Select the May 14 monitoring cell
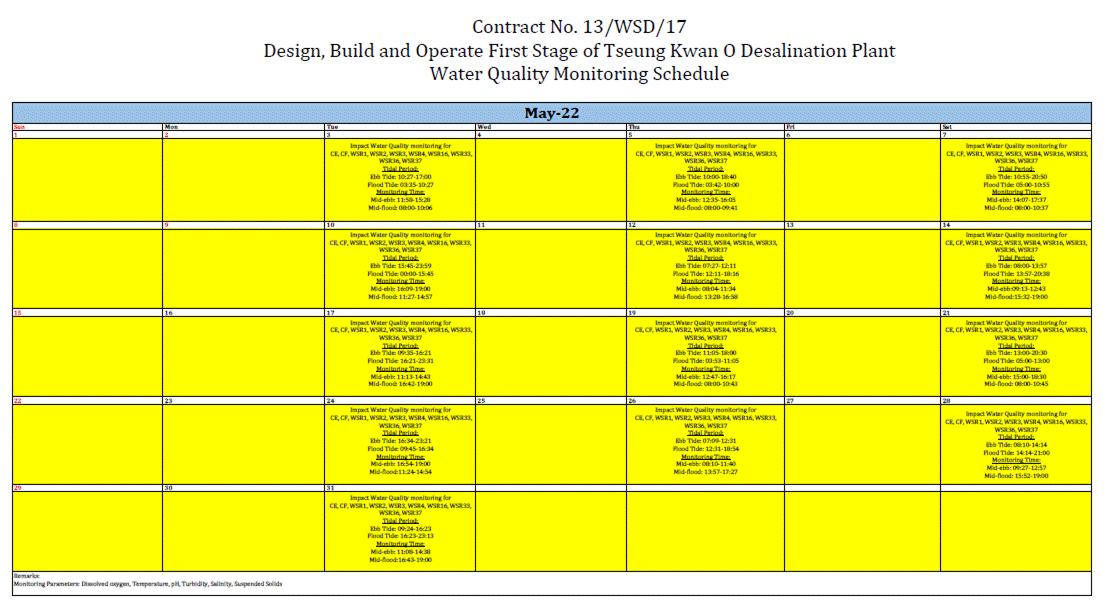The height and width of the screenshot is (605, 1115). click(x=1015, y=266)
